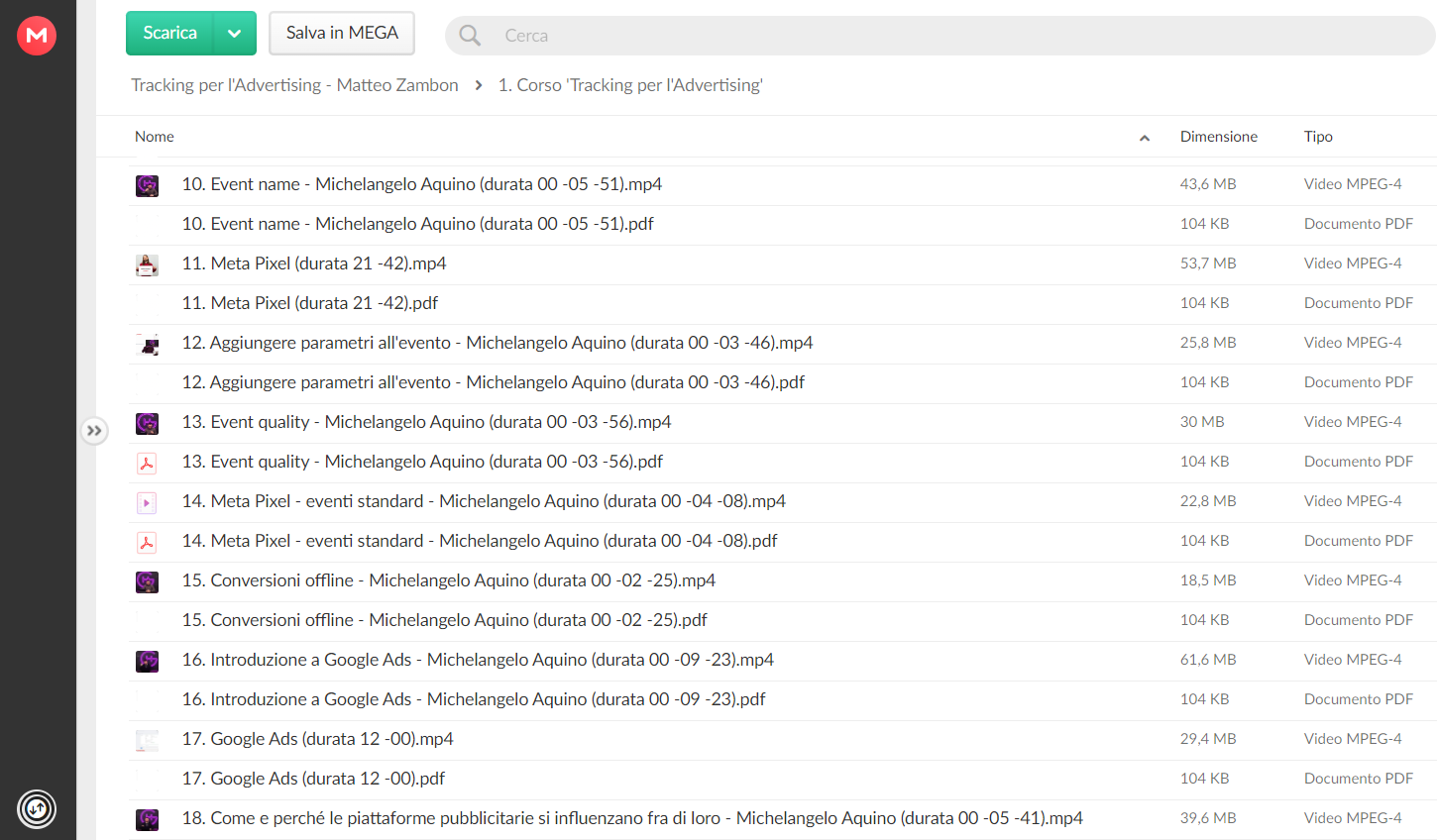The image size is (1437, 840).
Task: Sort by Tipo column header
Action: 1318,137
